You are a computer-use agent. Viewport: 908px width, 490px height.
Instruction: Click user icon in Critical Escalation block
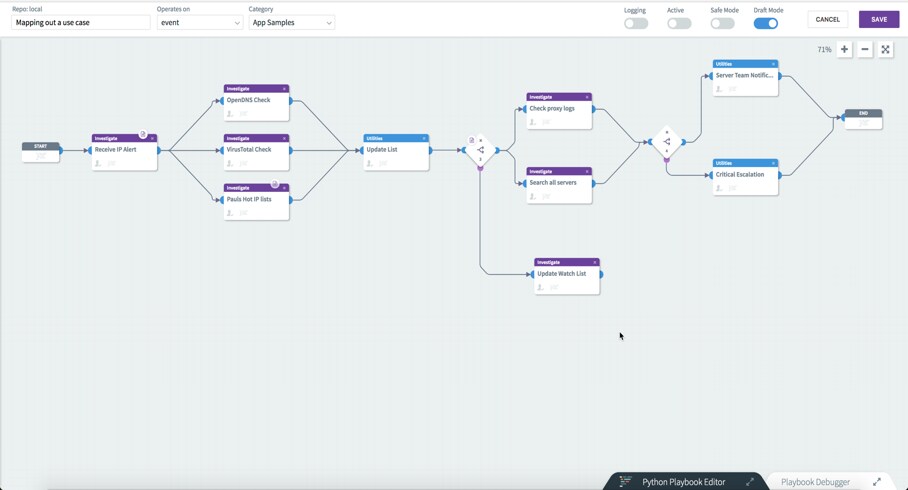[719, 188]
